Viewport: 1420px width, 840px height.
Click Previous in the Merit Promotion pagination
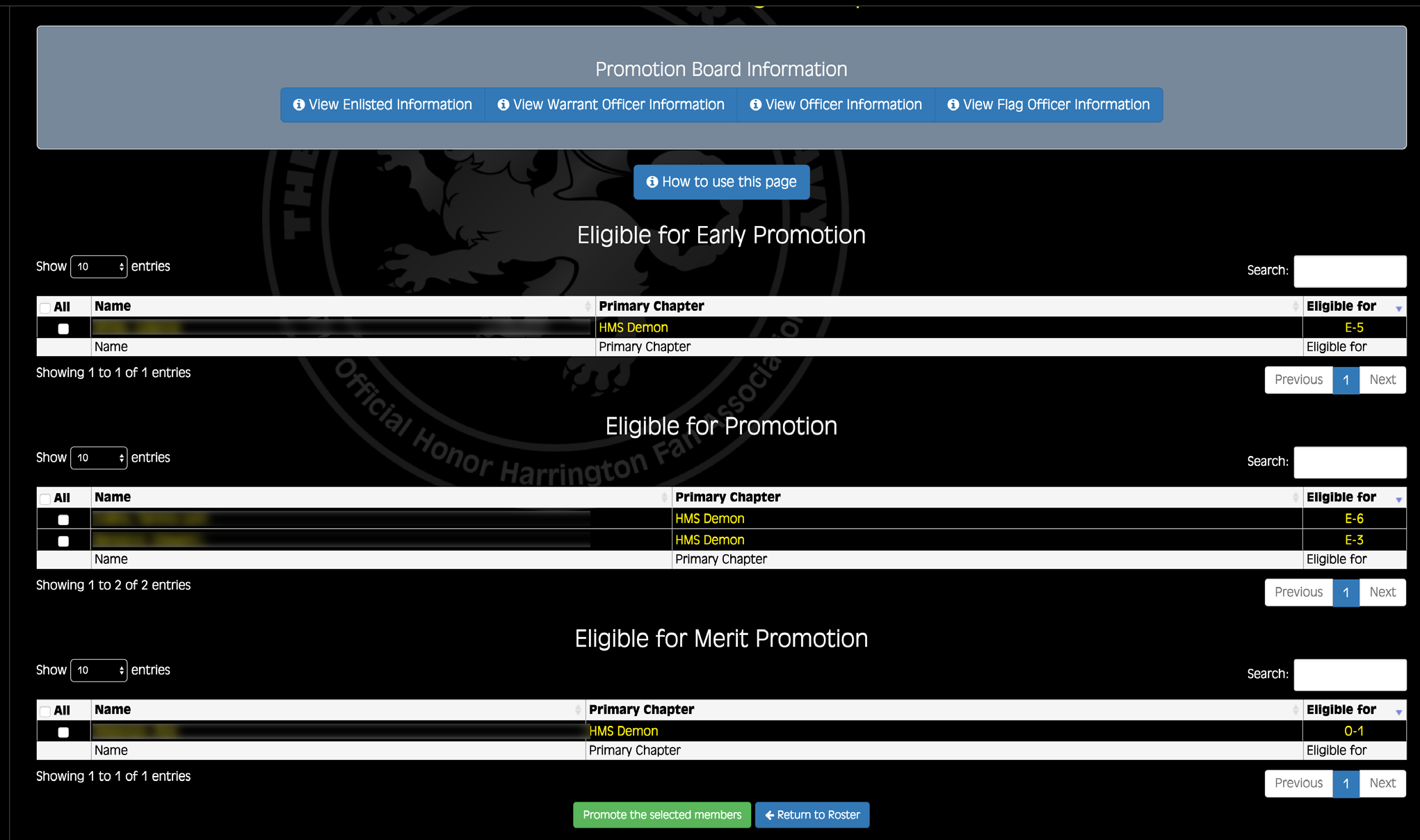pos(1298,784)
